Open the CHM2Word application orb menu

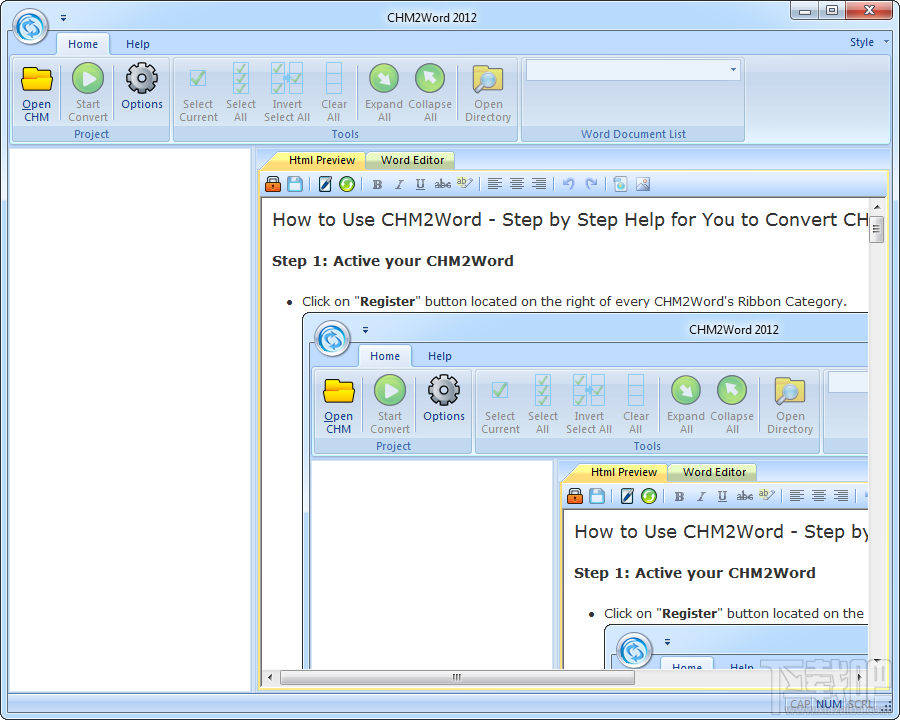pyautogui.click(x=30, y=26)
